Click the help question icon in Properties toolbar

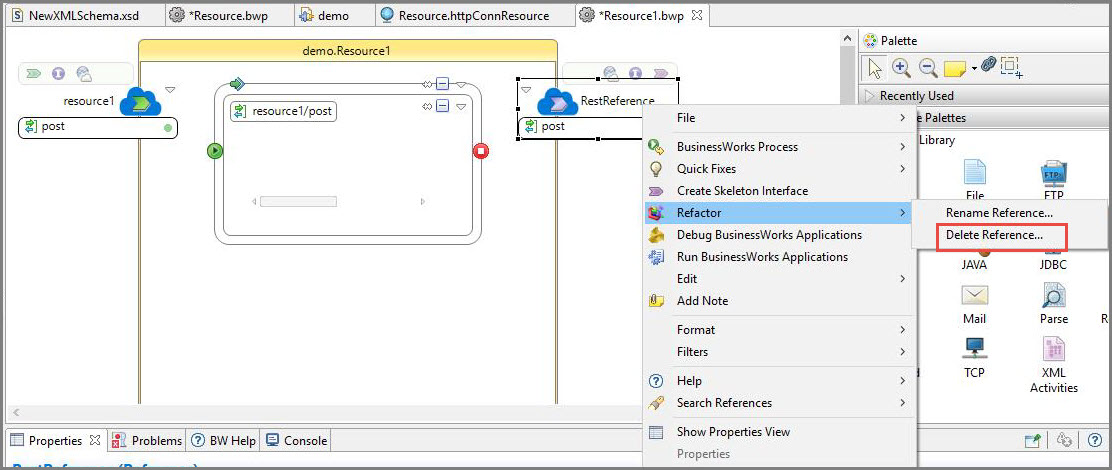coord(1094,440)
